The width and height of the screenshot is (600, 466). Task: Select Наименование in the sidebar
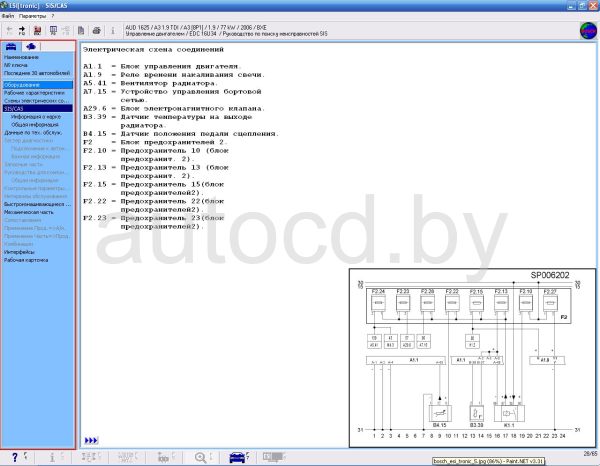coord(21,57)
